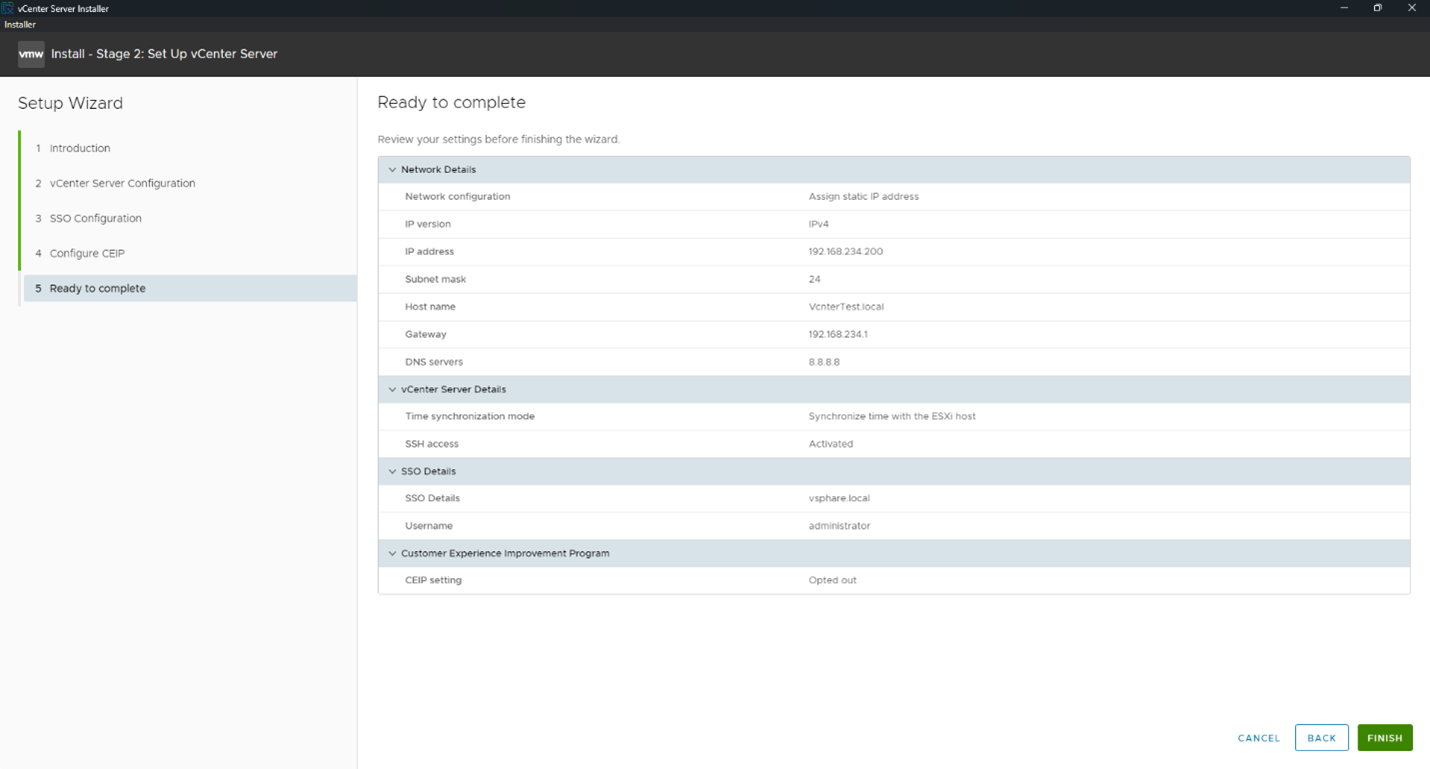Collapse the SSO Details section
Image resolution: width=1430 pixels, height=769 pixels.
392,470
